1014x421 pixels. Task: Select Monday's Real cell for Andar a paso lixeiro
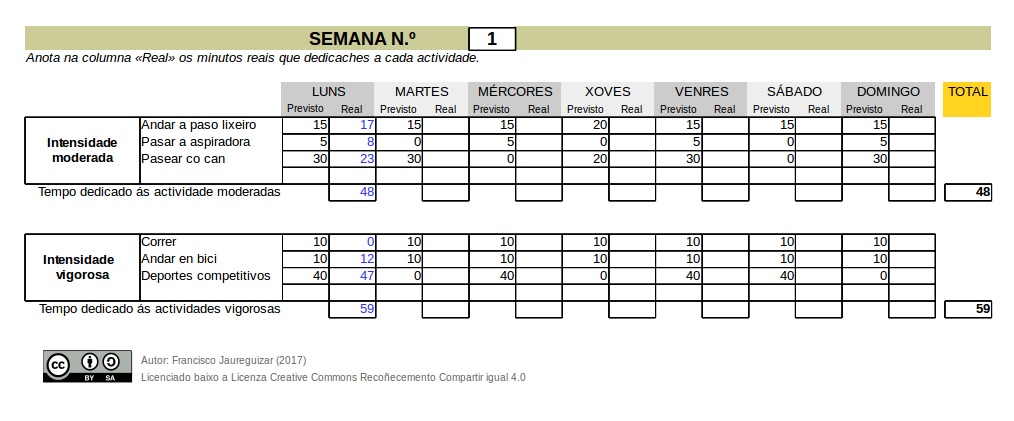click(x=352, y=125)
